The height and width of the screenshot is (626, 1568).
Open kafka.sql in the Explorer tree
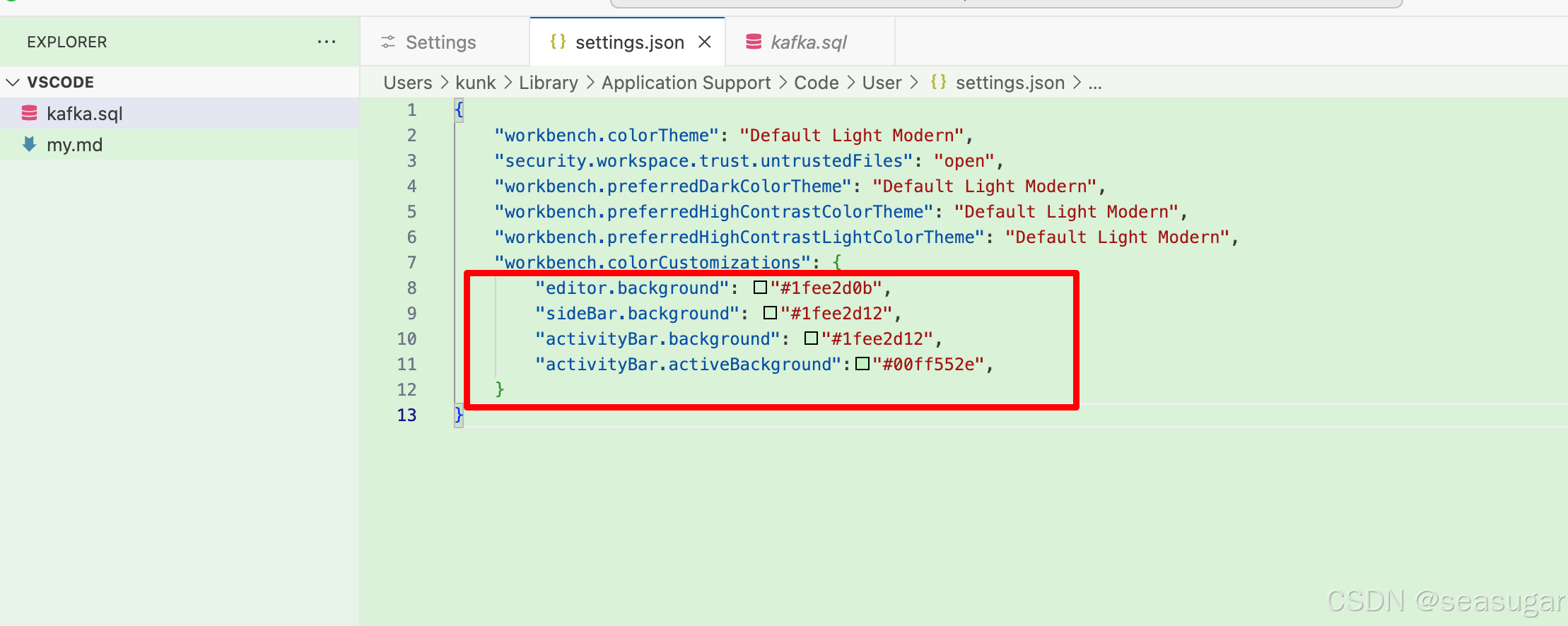click(180, 113)
